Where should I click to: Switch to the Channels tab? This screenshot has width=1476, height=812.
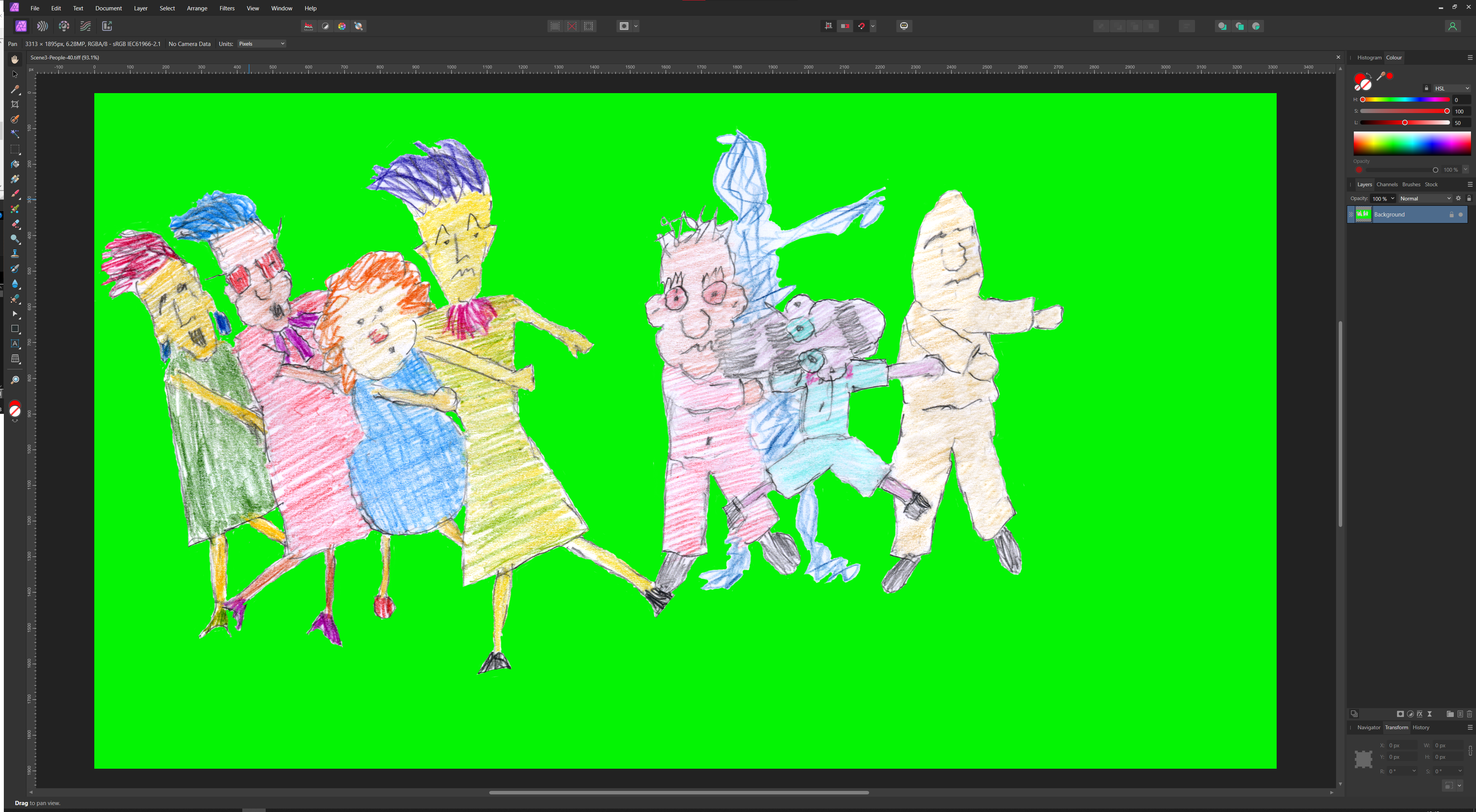click(1387, 184)
